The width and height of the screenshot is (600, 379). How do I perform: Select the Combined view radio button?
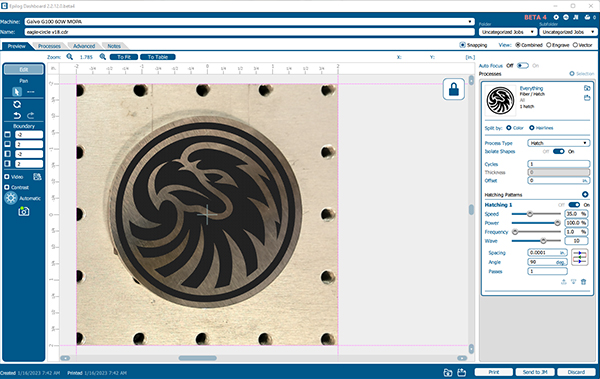[518, 45]
